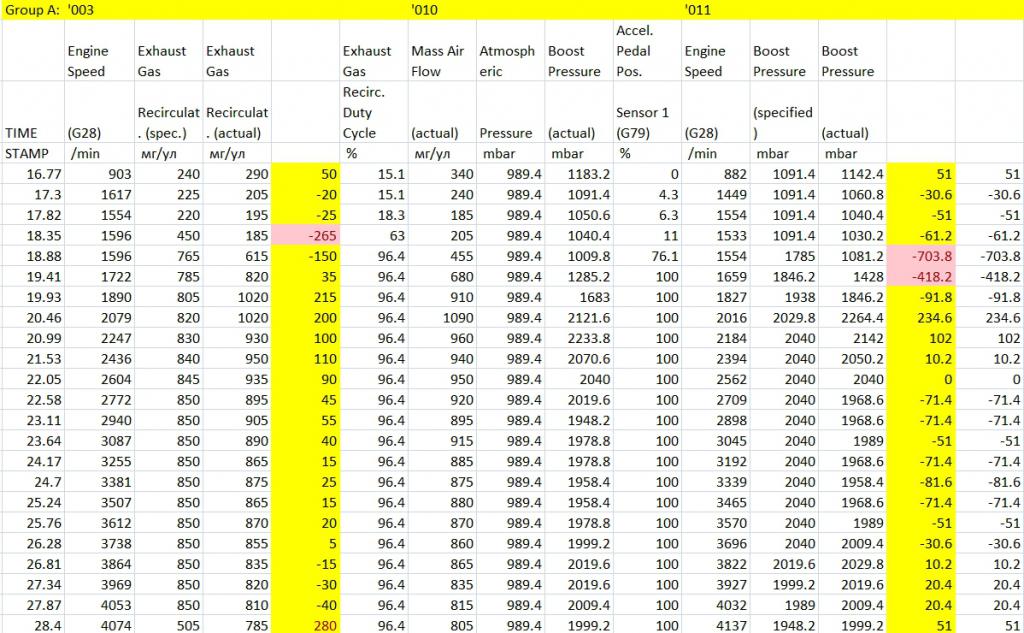Click engine speed value 4137
Viewport: 1024px width, 633px height.
pyautogui.click(x=715, y=625)
